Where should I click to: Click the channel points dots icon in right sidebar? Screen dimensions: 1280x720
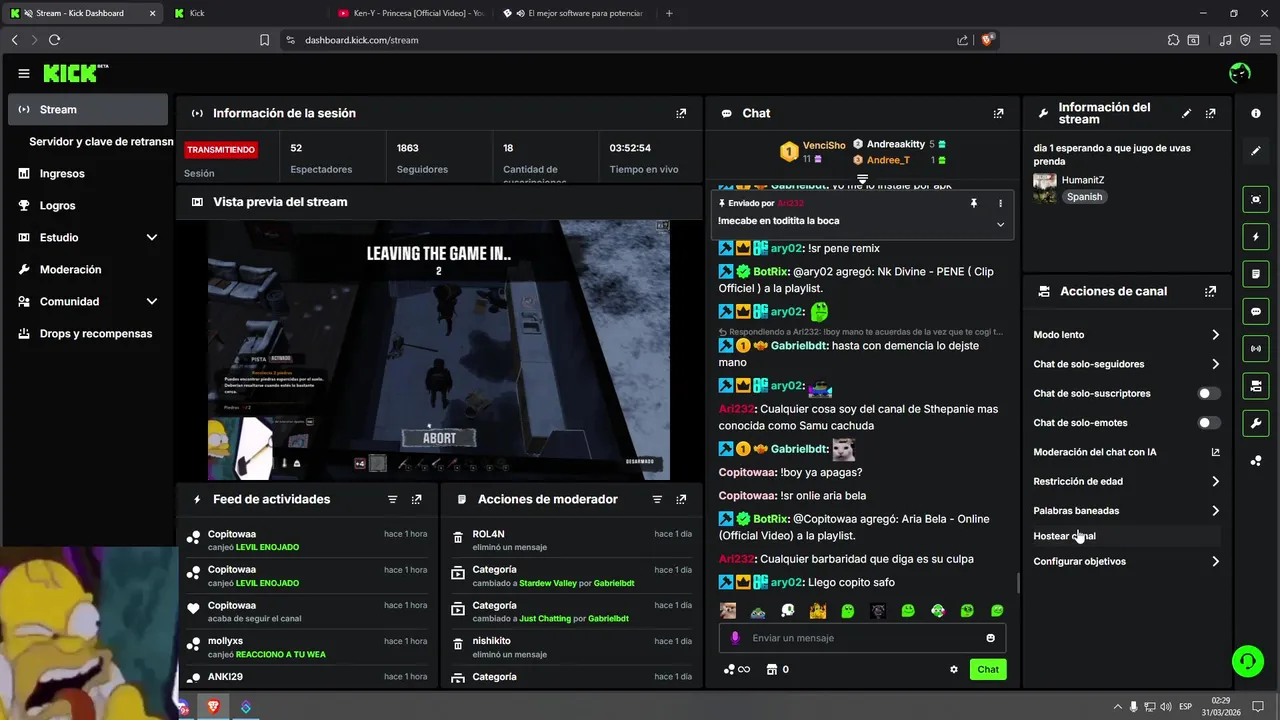pyautogui.click(x=1256, y=461)
